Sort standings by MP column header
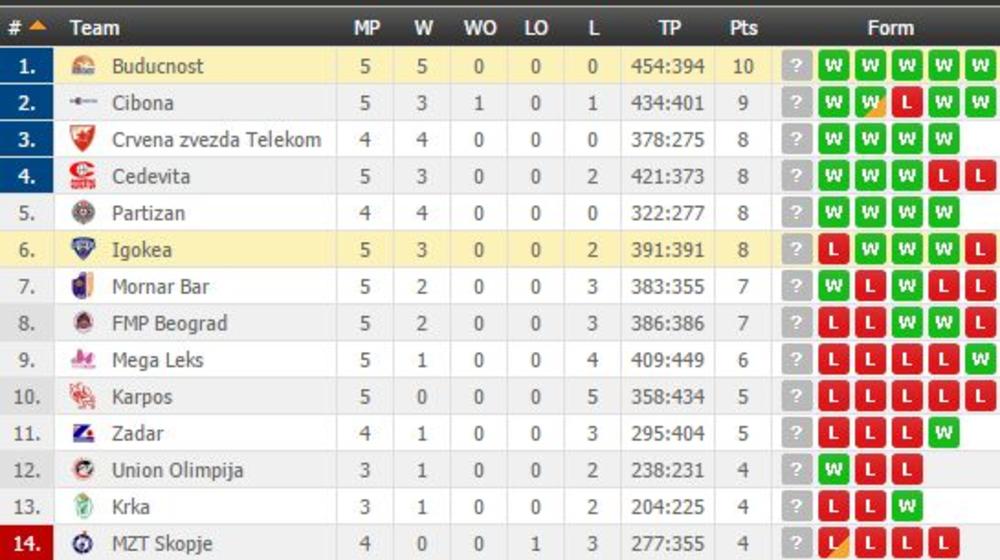Viewport: 1000px width, 560px height. pos(367,28)
